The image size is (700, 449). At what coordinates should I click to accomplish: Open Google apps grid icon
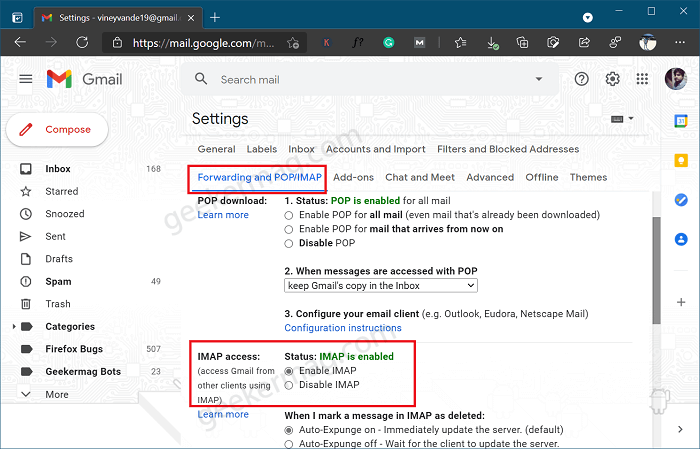pyautogui.click(x=642, y=79)
